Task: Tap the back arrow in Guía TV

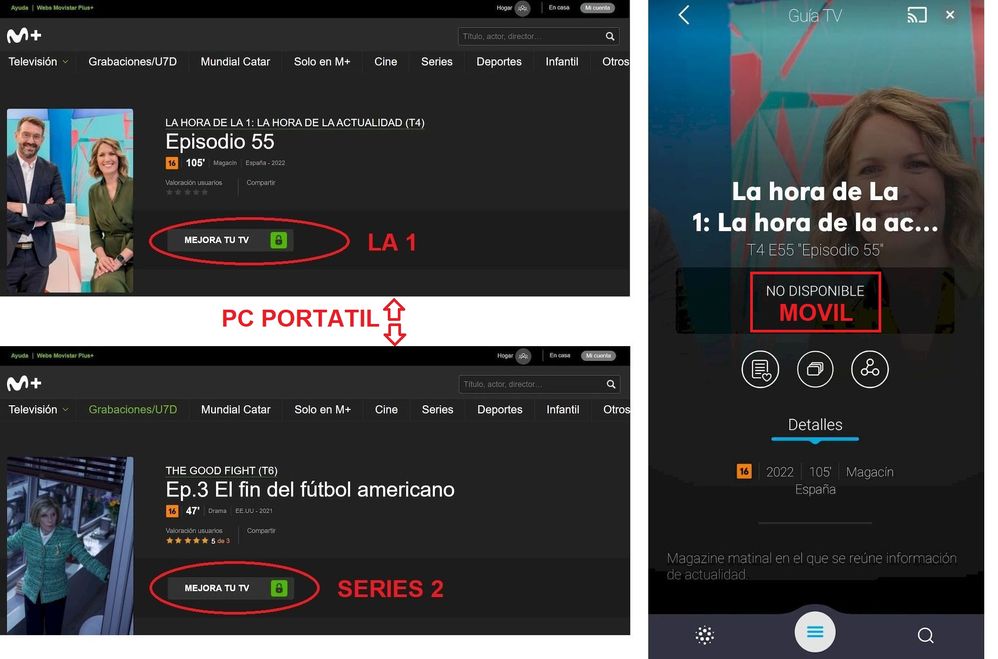Action: (684, 15)
